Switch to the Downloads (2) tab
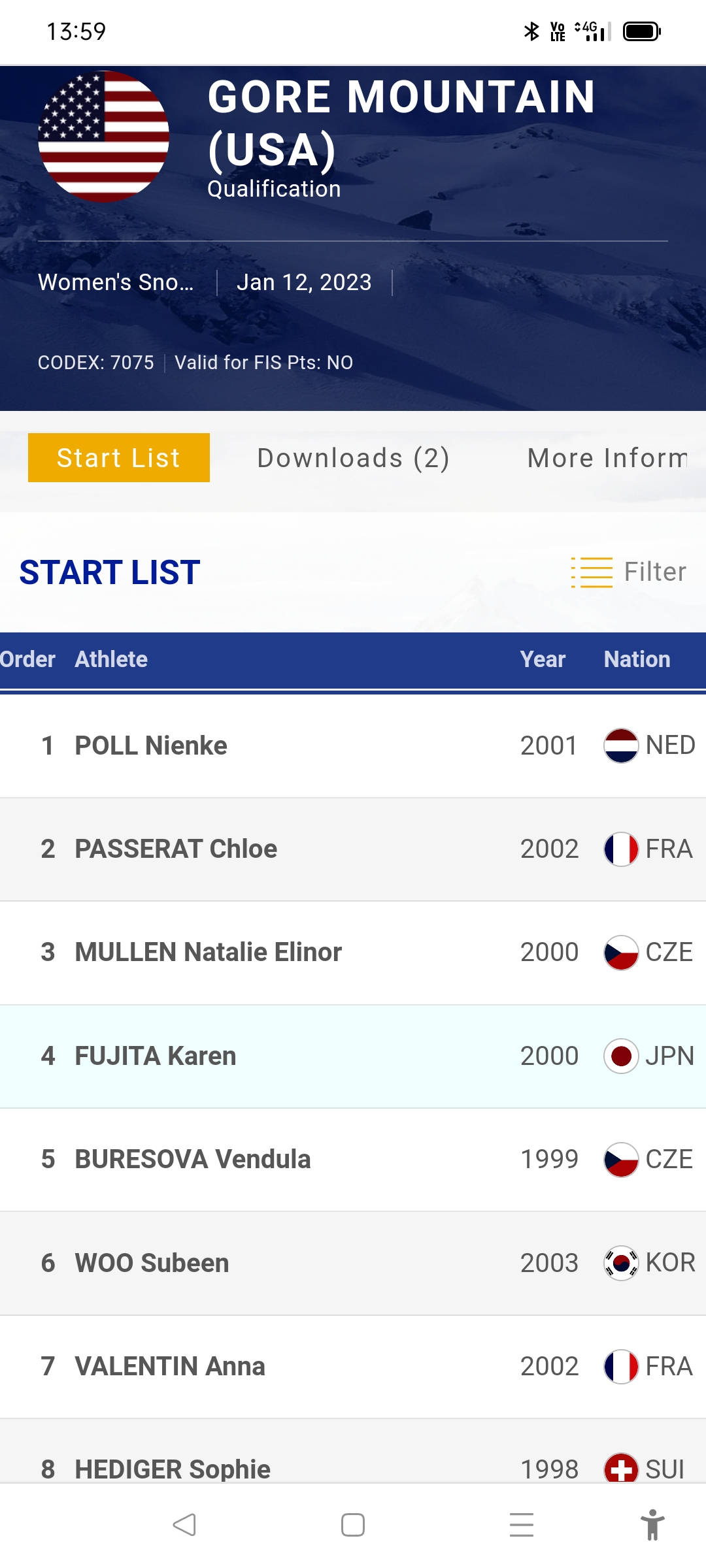The height and width of the screenshot is (1568, 706). coord(353,458)
